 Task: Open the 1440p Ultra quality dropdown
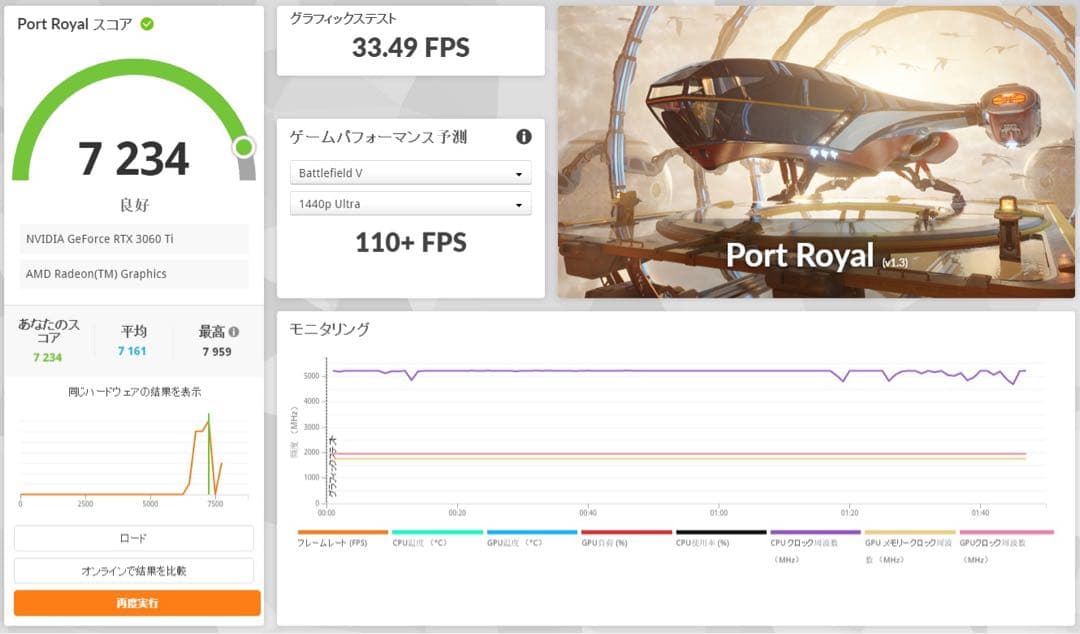[x=410, y=203]
